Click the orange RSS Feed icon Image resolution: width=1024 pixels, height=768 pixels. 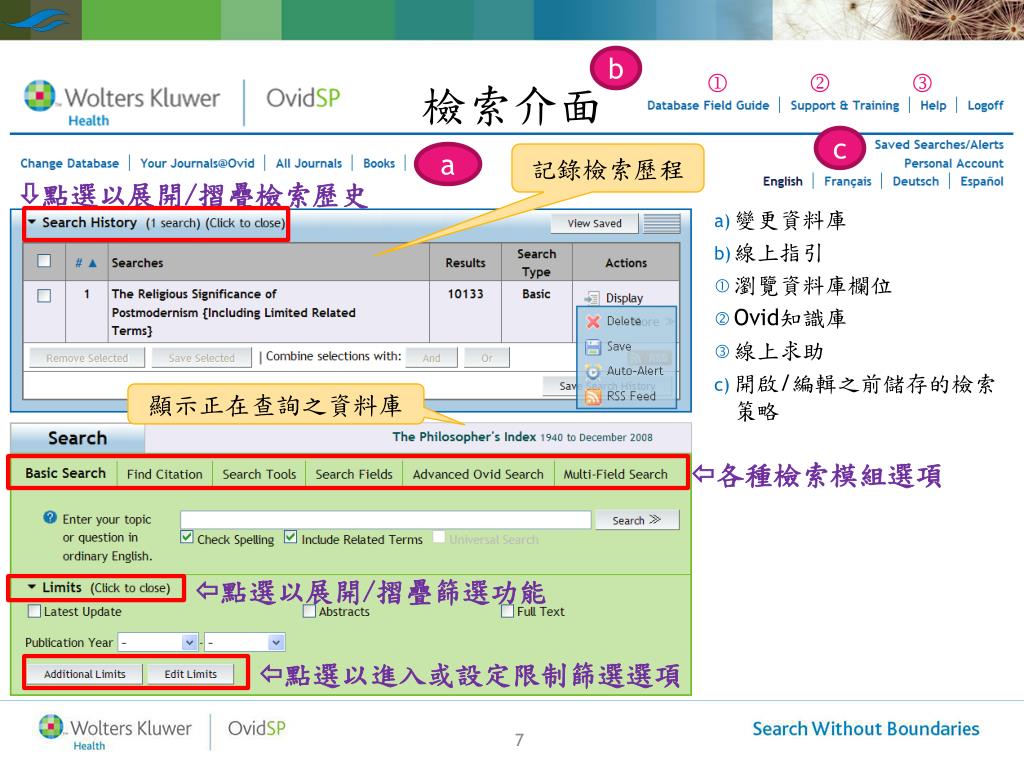593,396
